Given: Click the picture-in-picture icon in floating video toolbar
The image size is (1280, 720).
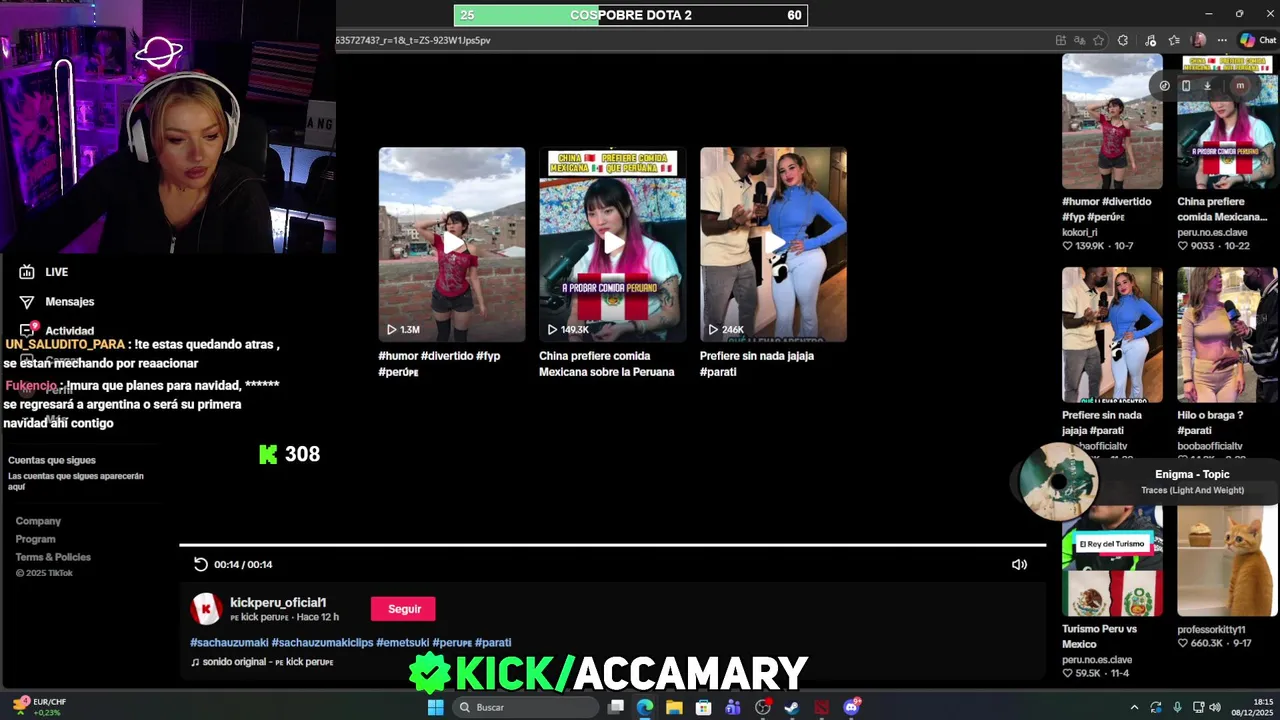Looking at the screenshot, I should coord(1186,85).
